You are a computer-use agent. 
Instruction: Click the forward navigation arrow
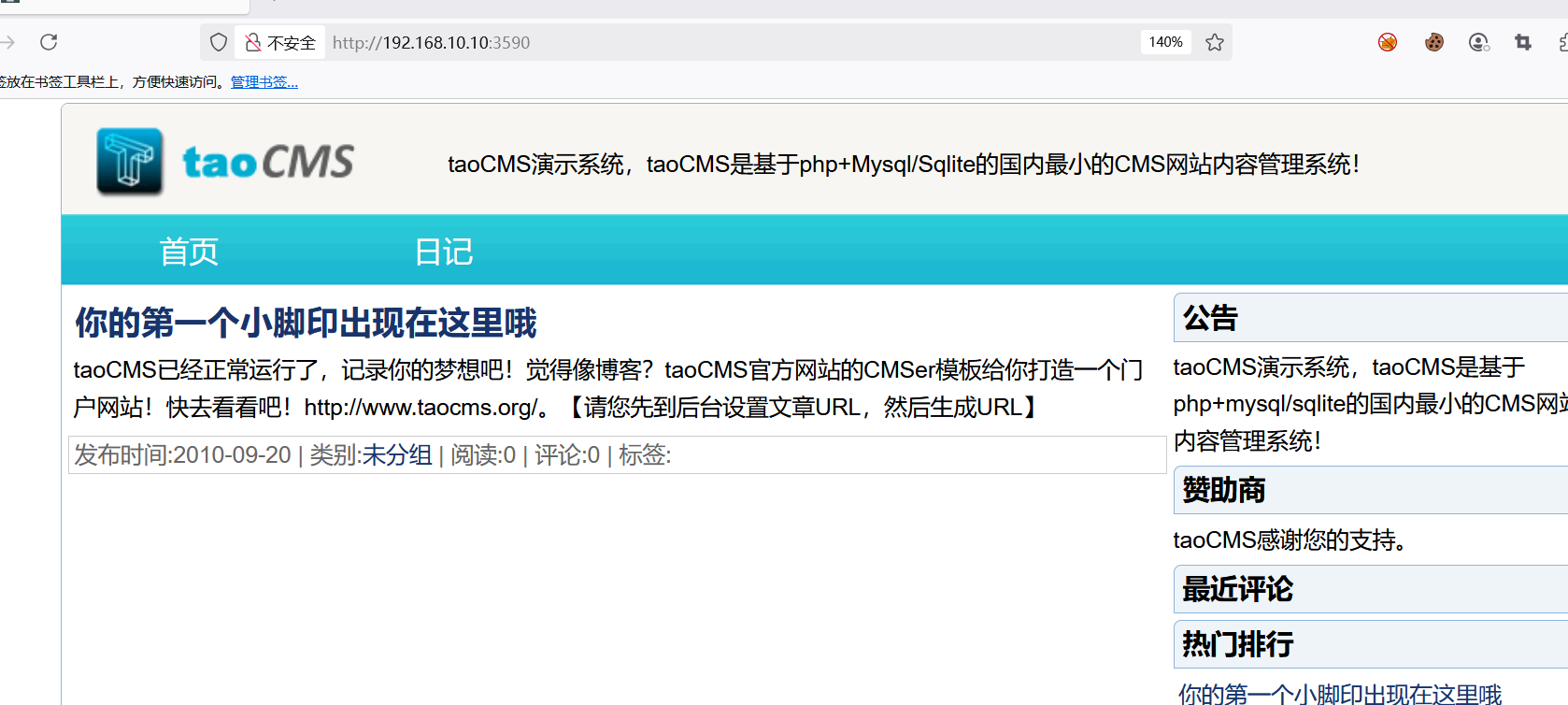[7, 42]
